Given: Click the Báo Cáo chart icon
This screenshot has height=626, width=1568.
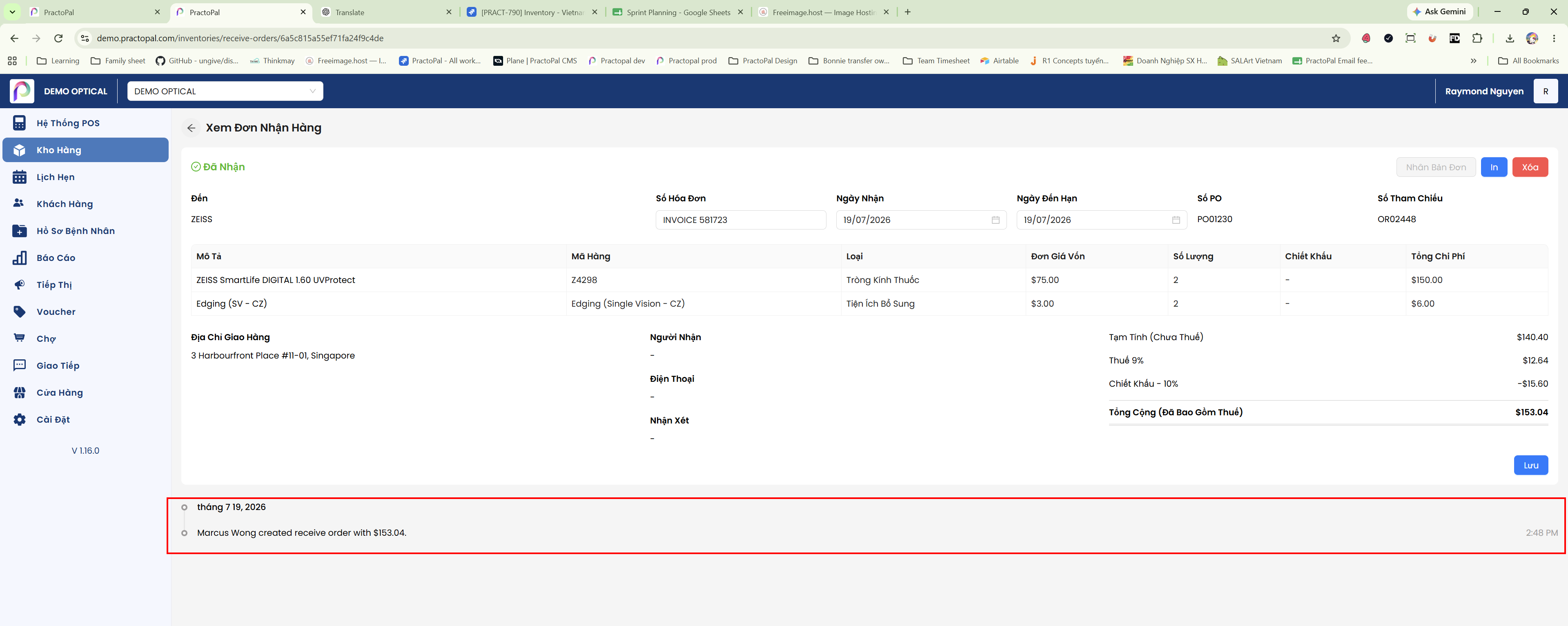Looking at the screenshot, I should 20,258.
